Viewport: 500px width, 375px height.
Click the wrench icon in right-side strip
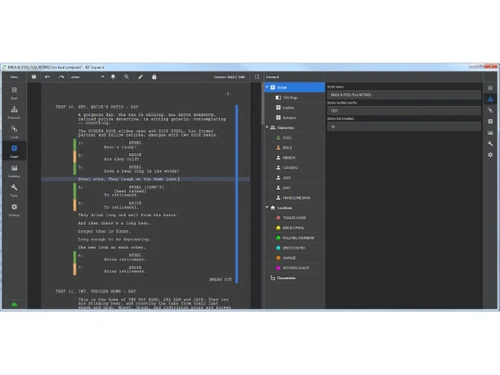click(x=490, y=144)
